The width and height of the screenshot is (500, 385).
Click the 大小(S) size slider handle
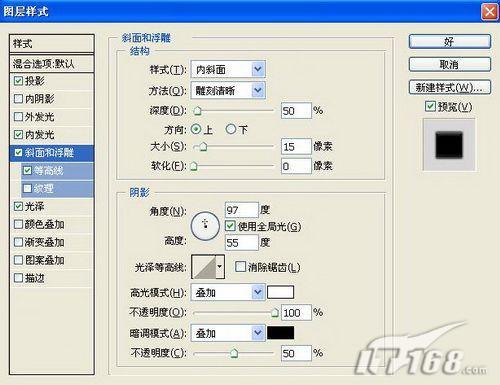203,146
